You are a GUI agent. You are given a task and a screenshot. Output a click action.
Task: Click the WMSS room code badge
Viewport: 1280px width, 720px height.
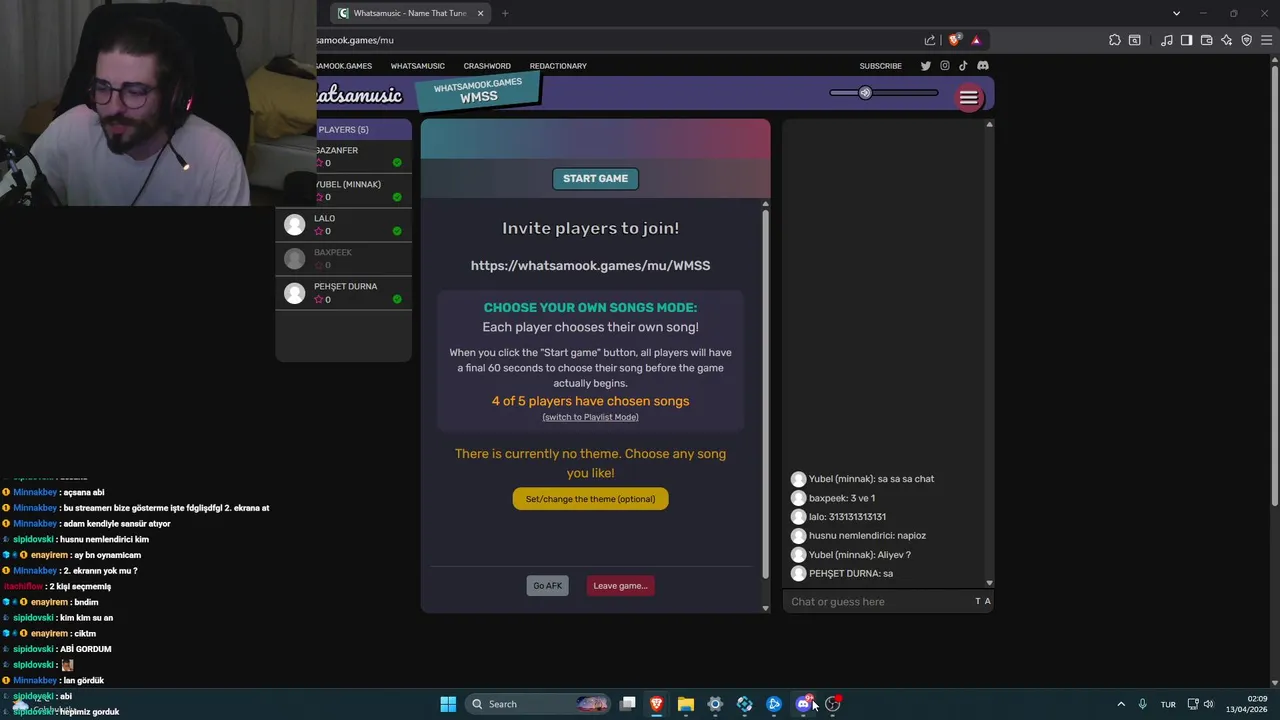(x=478, y=92)
